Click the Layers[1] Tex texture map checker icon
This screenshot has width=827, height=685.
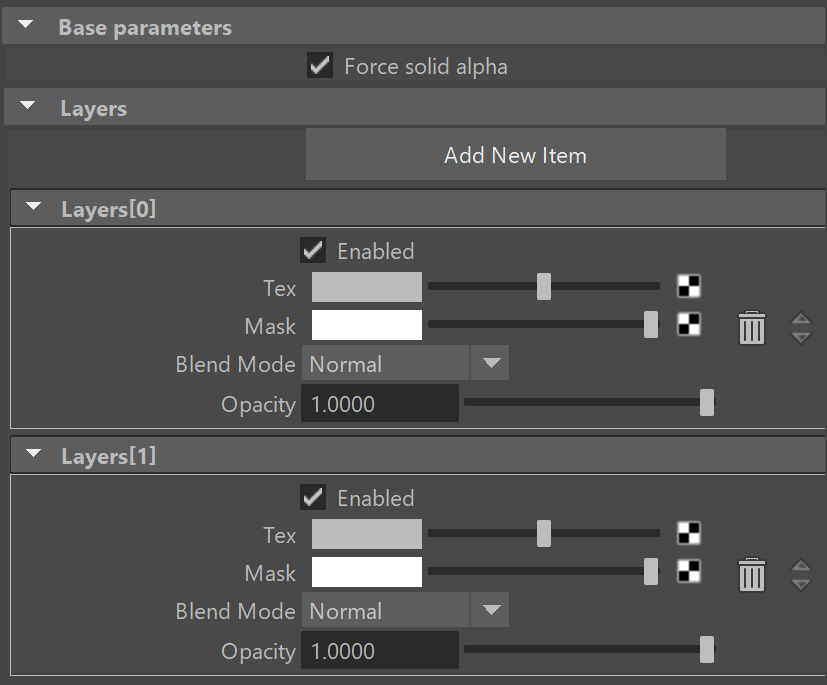pos(689,533)
